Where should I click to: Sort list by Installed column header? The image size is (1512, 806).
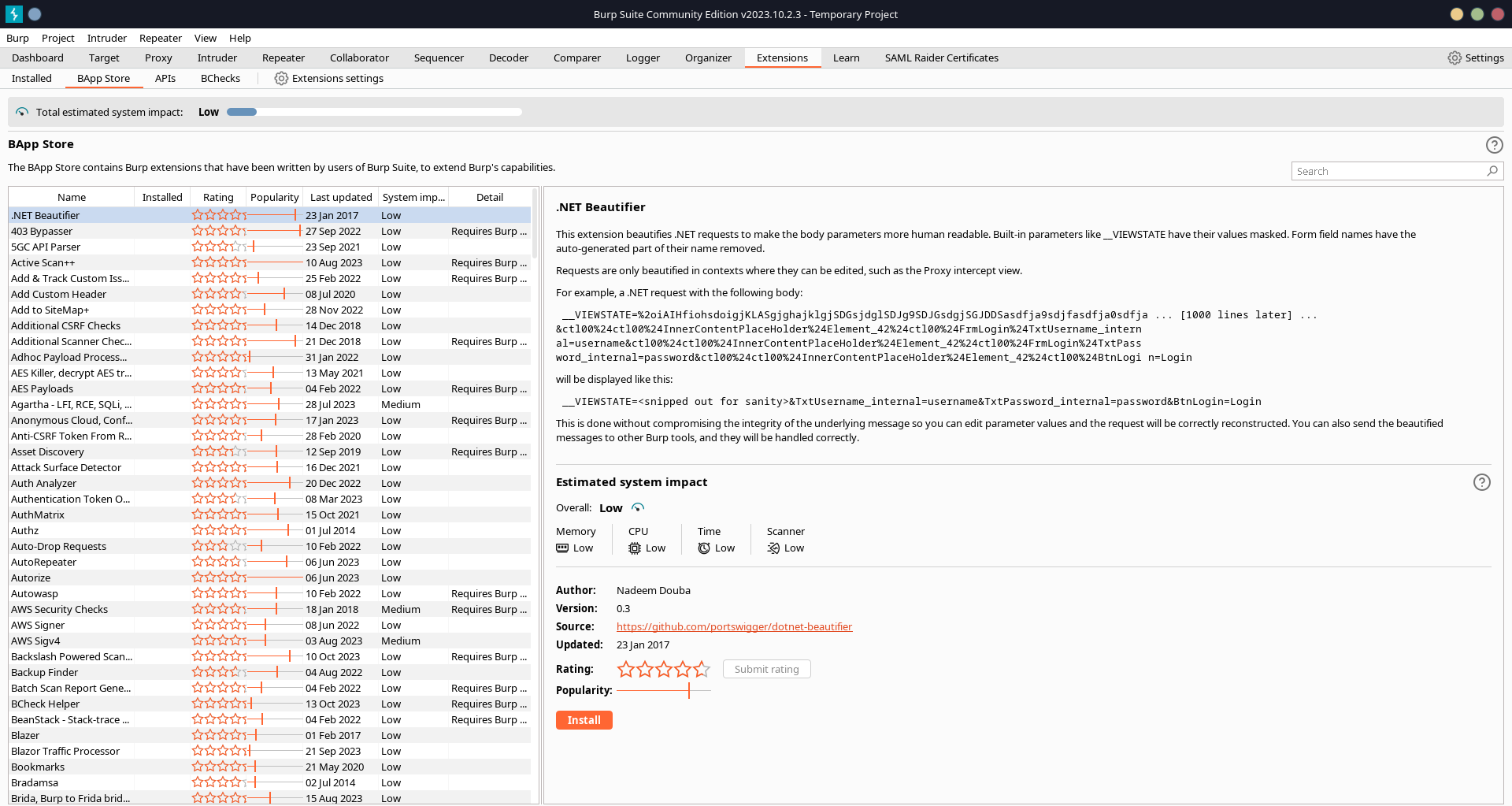click(x=162, y=197)
